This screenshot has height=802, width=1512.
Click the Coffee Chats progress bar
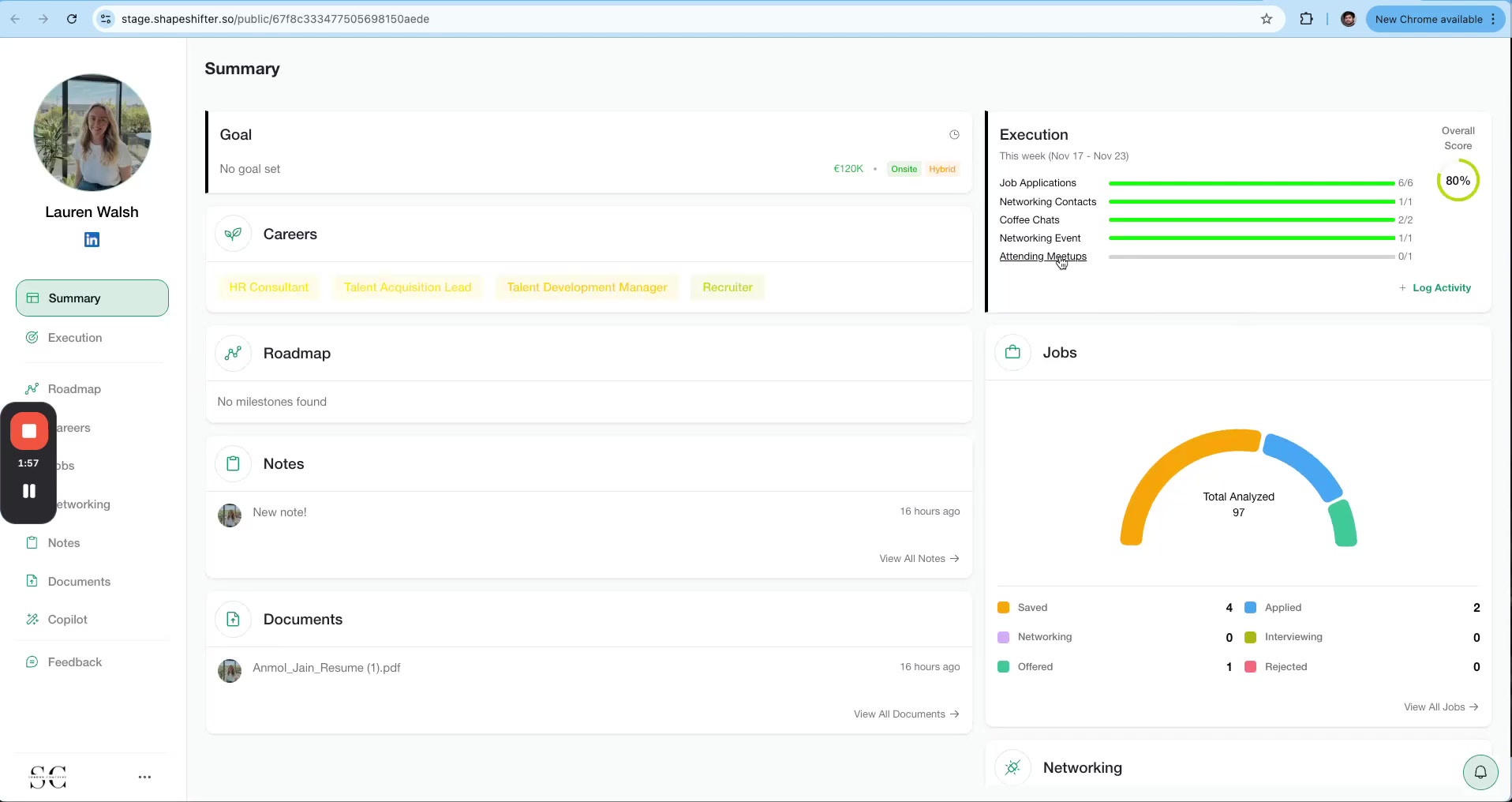(1251, 219)
